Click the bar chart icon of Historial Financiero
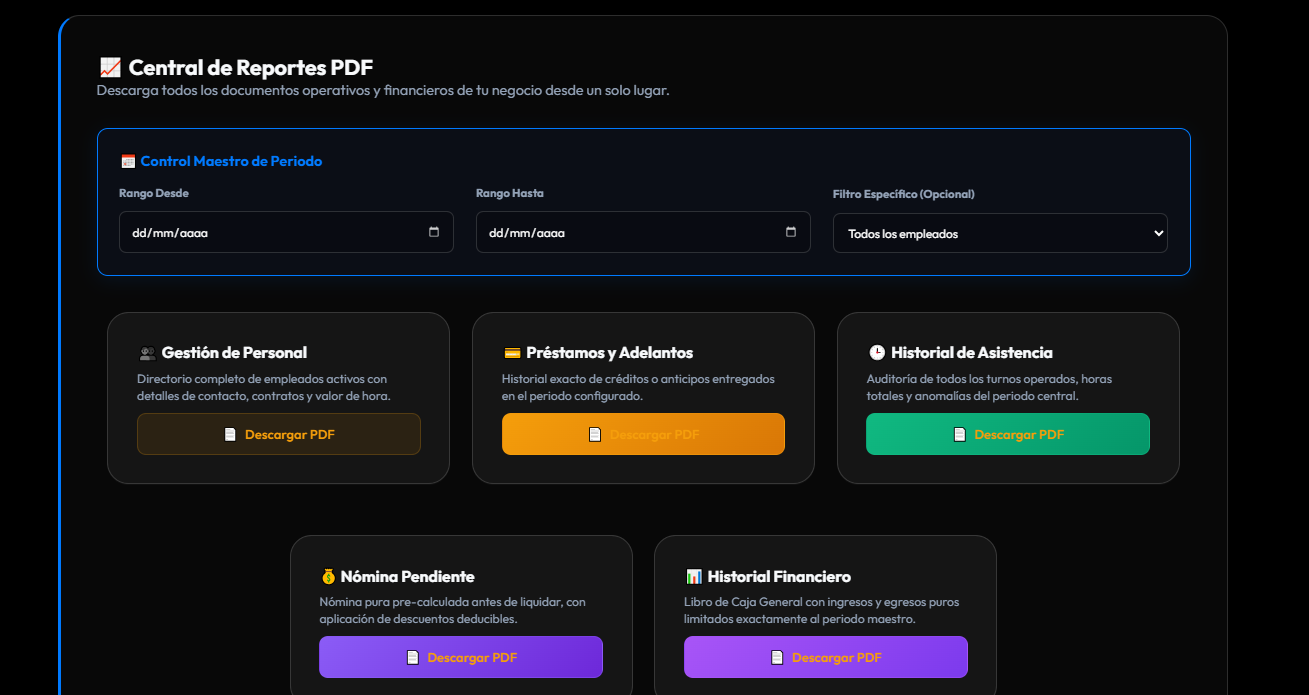The image size is (1309, 695). [694, 577]
